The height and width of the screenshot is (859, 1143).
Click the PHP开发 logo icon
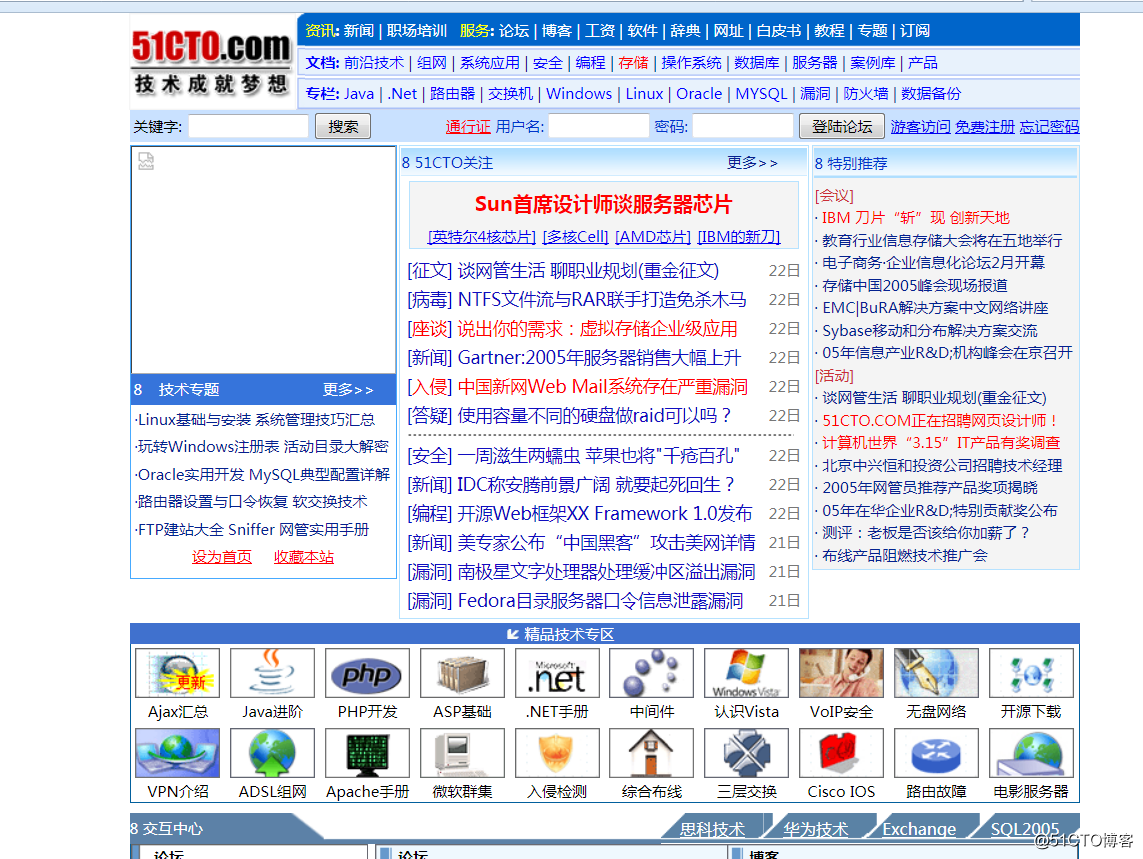pyautogui.click(x=367, y=673)
